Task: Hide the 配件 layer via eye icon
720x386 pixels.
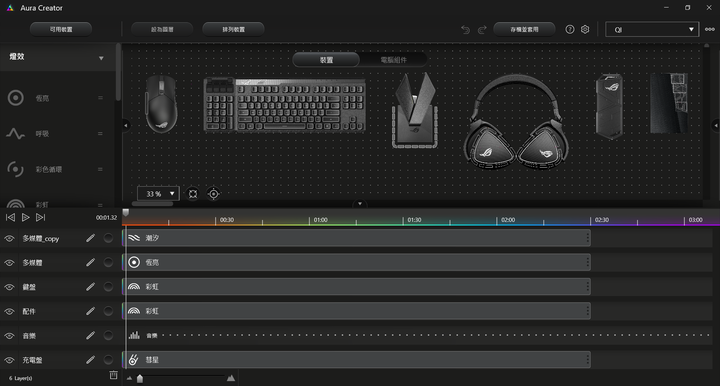Action: 9,311
